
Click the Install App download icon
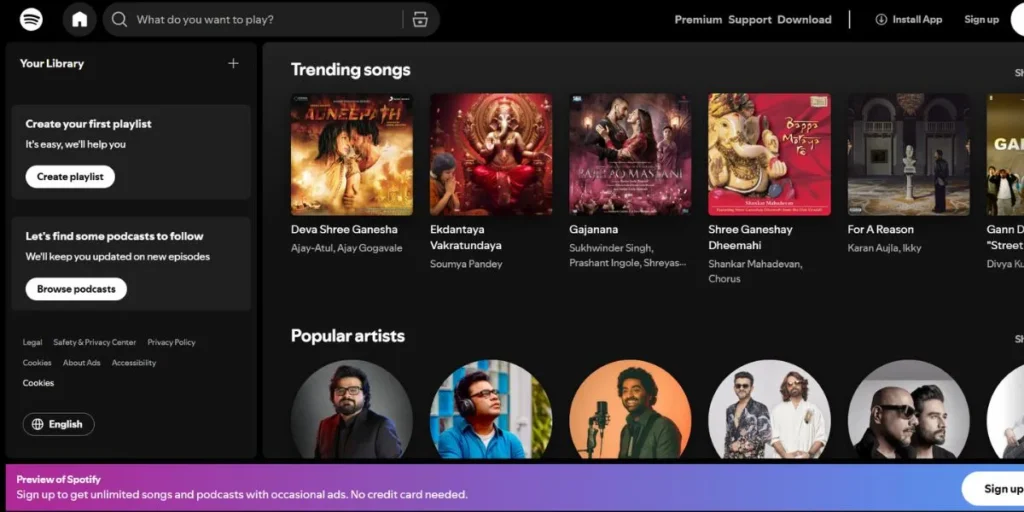[881, 20]
